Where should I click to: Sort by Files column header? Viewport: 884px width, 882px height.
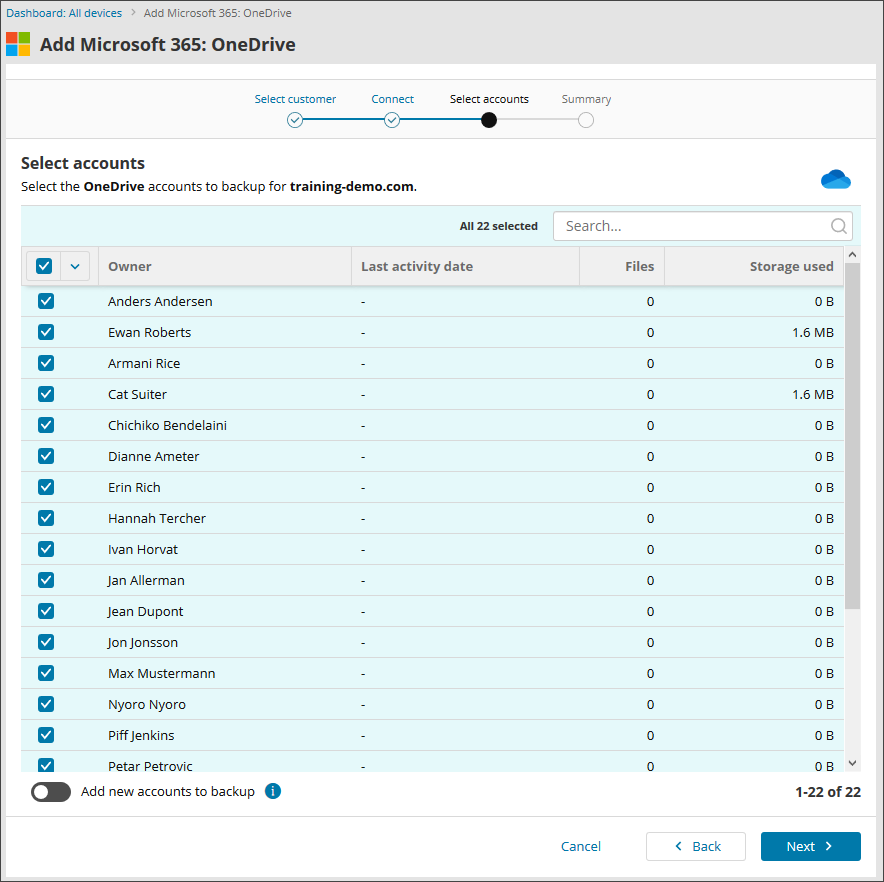(x=622, y=266)
